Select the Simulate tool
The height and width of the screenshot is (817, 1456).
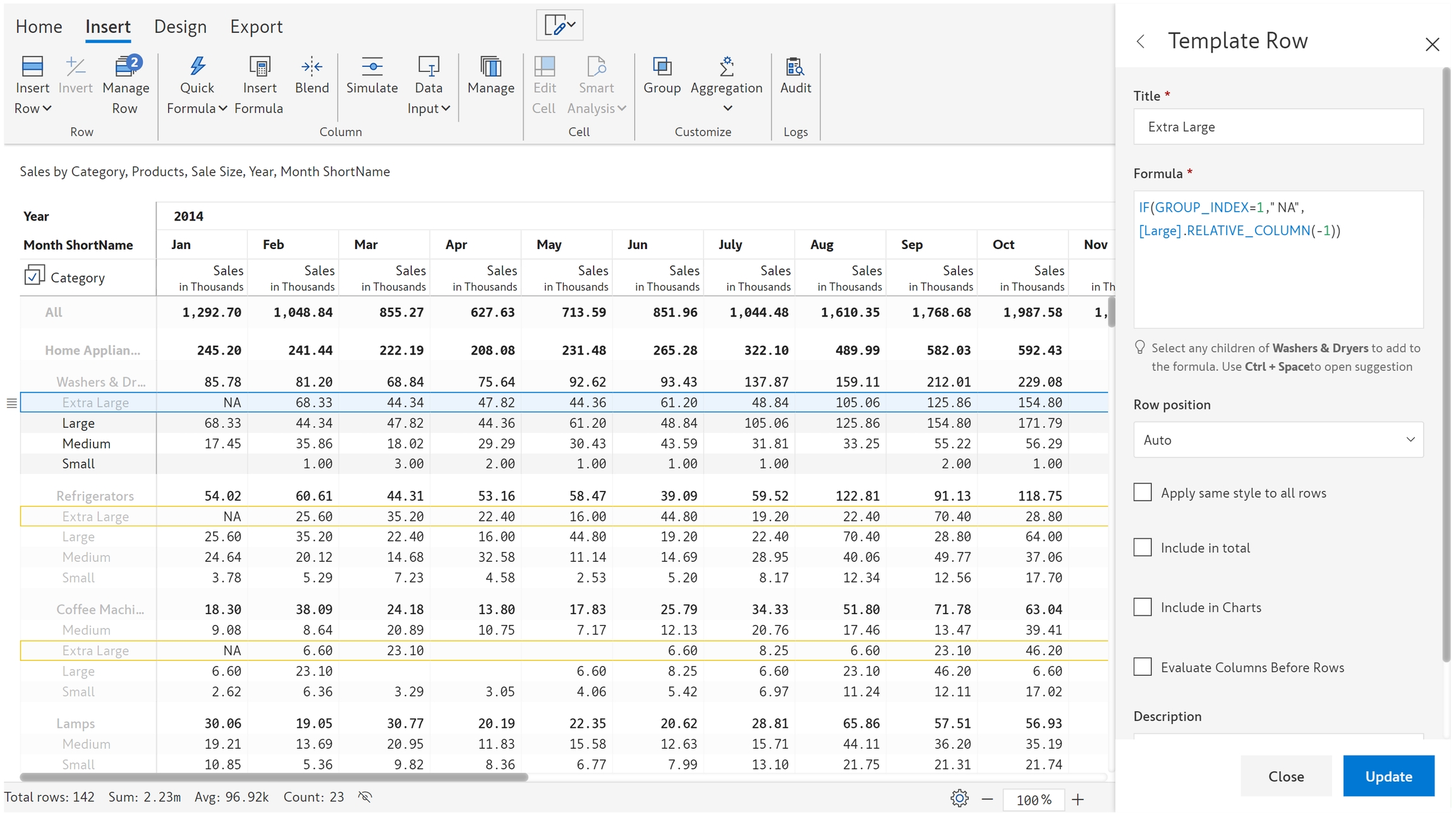(x=372, y=67)
